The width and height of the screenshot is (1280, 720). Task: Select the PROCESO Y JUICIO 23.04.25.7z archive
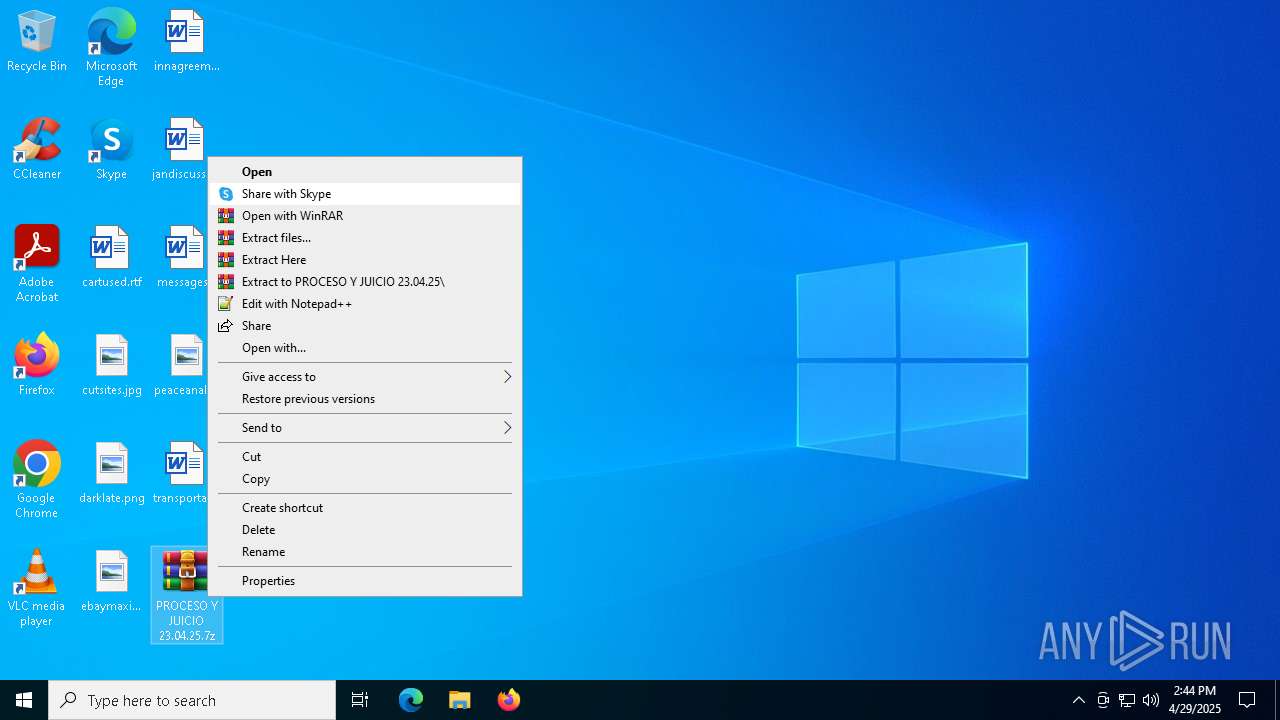(x=187, y=595)
